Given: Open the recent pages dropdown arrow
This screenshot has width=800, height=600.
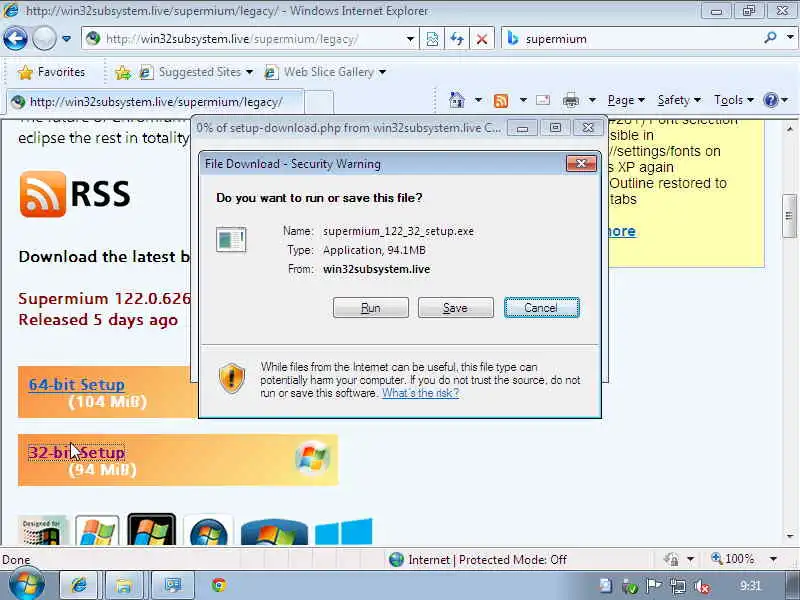Looking at the screenshot, I should [66, 39].
